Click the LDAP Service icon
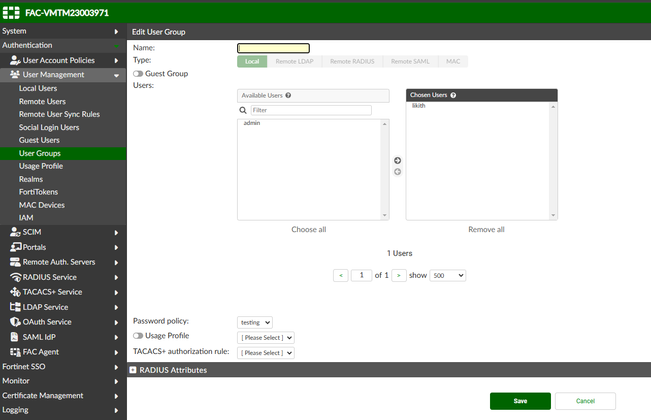 pos(15,307)
